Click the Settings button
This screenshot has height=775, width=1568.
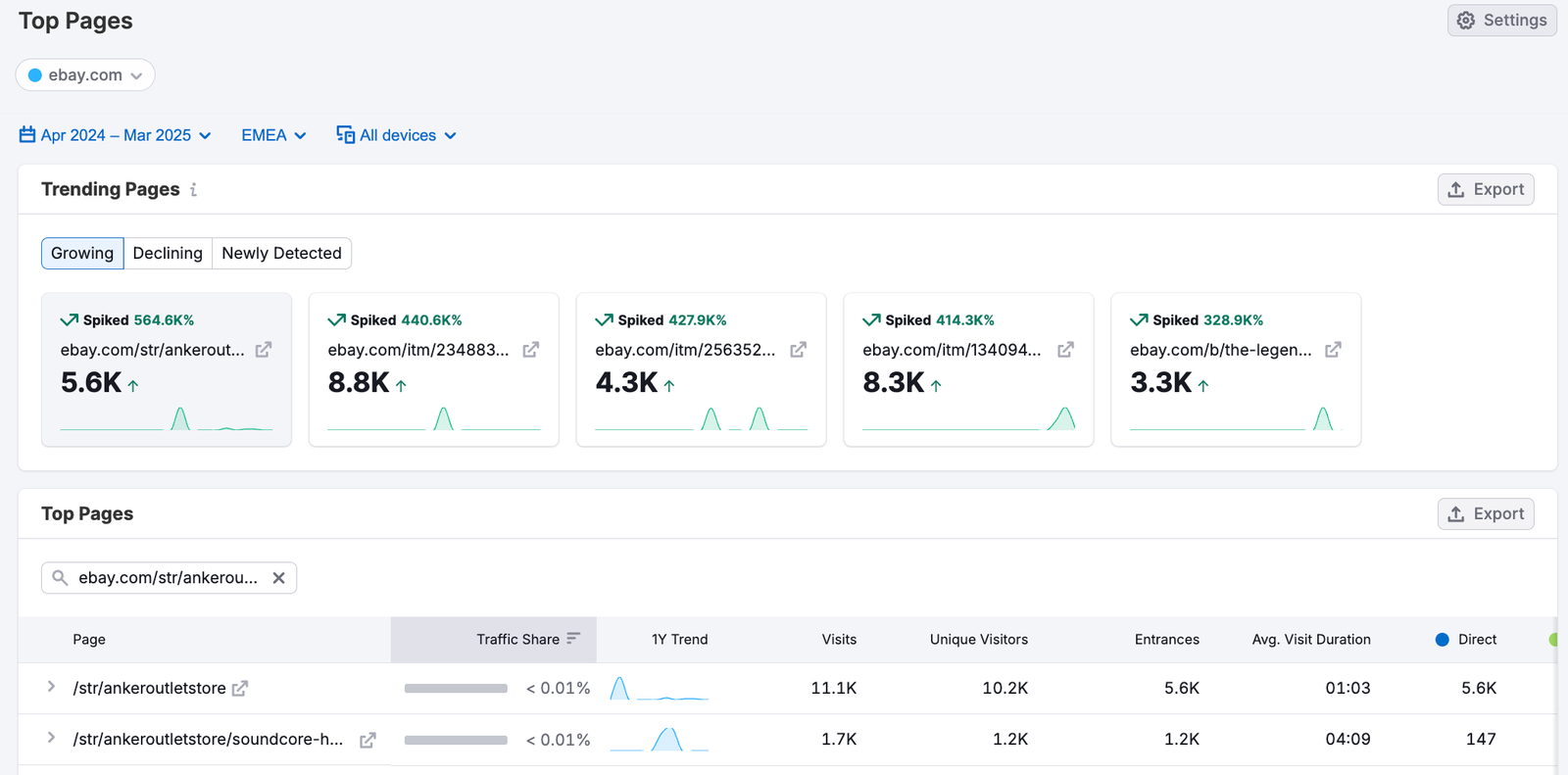click(x=1501, y=21)
